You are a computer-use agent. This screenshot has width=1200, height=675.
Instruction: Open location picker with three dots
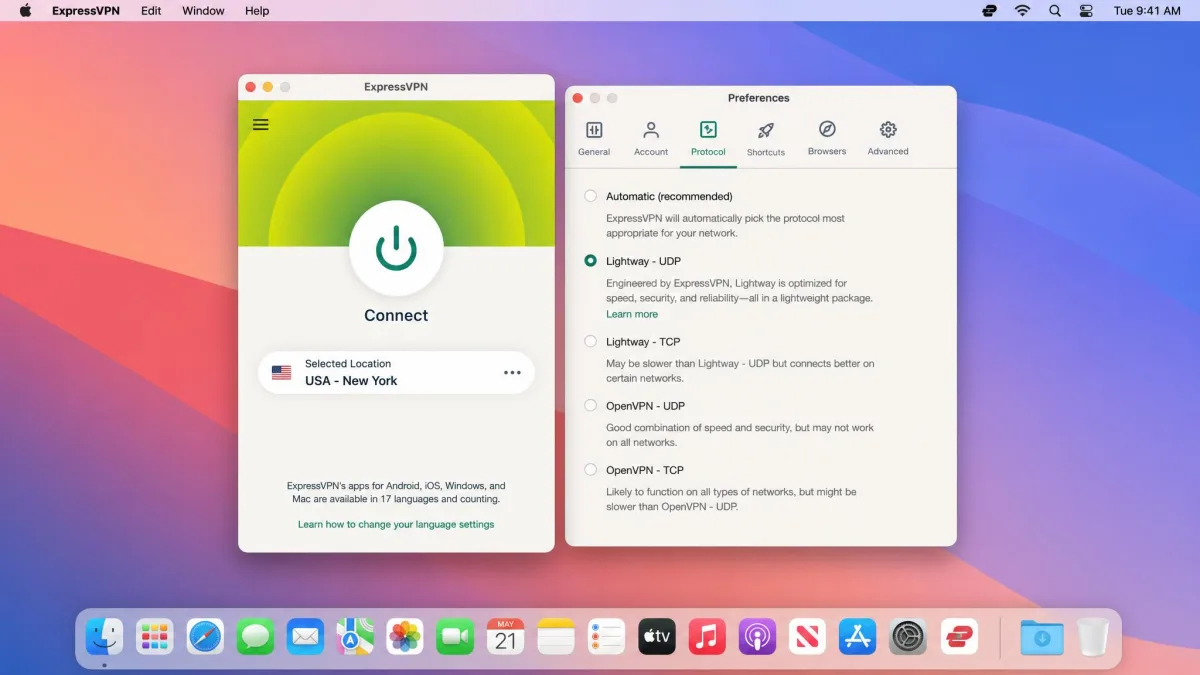pos(512,373)
